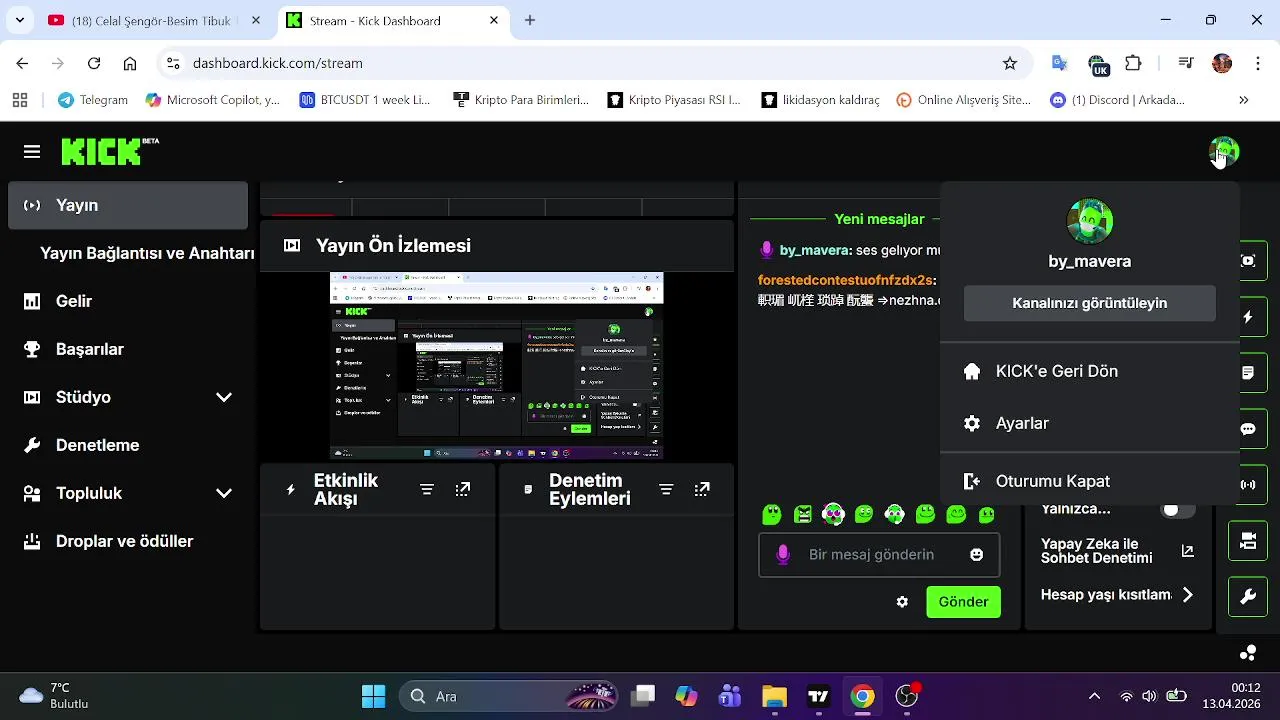Viewport: 1280px width, 720px height.
Task: Show hidden system tray icons
Action: [1094, 696]
